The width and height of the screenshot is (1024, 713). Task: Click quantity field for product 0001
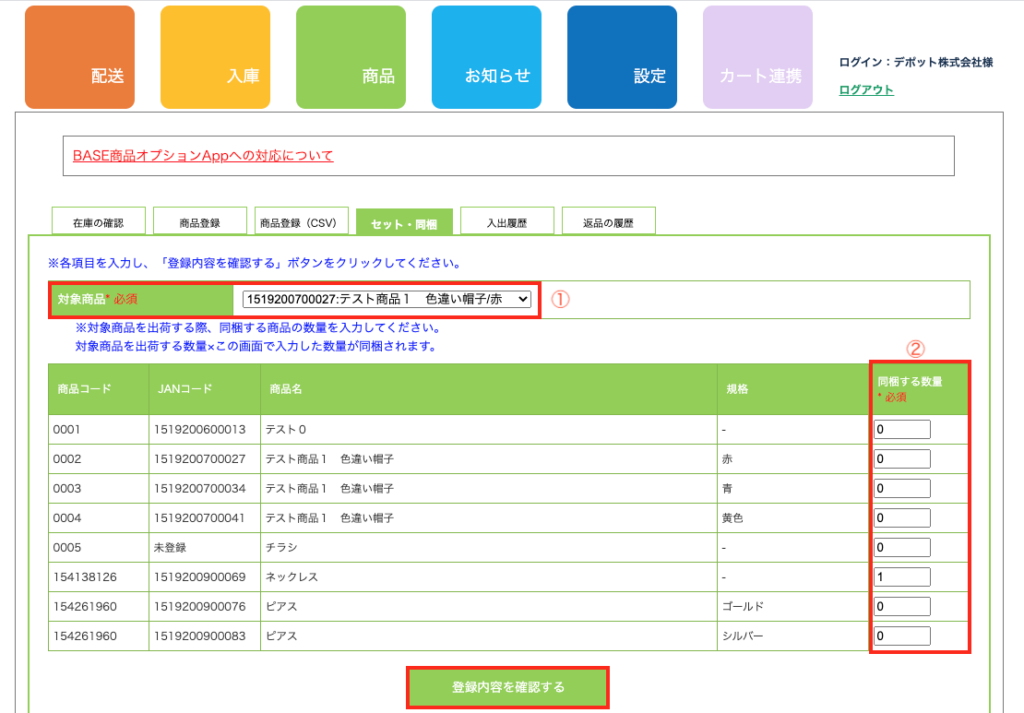click(902, 430)
